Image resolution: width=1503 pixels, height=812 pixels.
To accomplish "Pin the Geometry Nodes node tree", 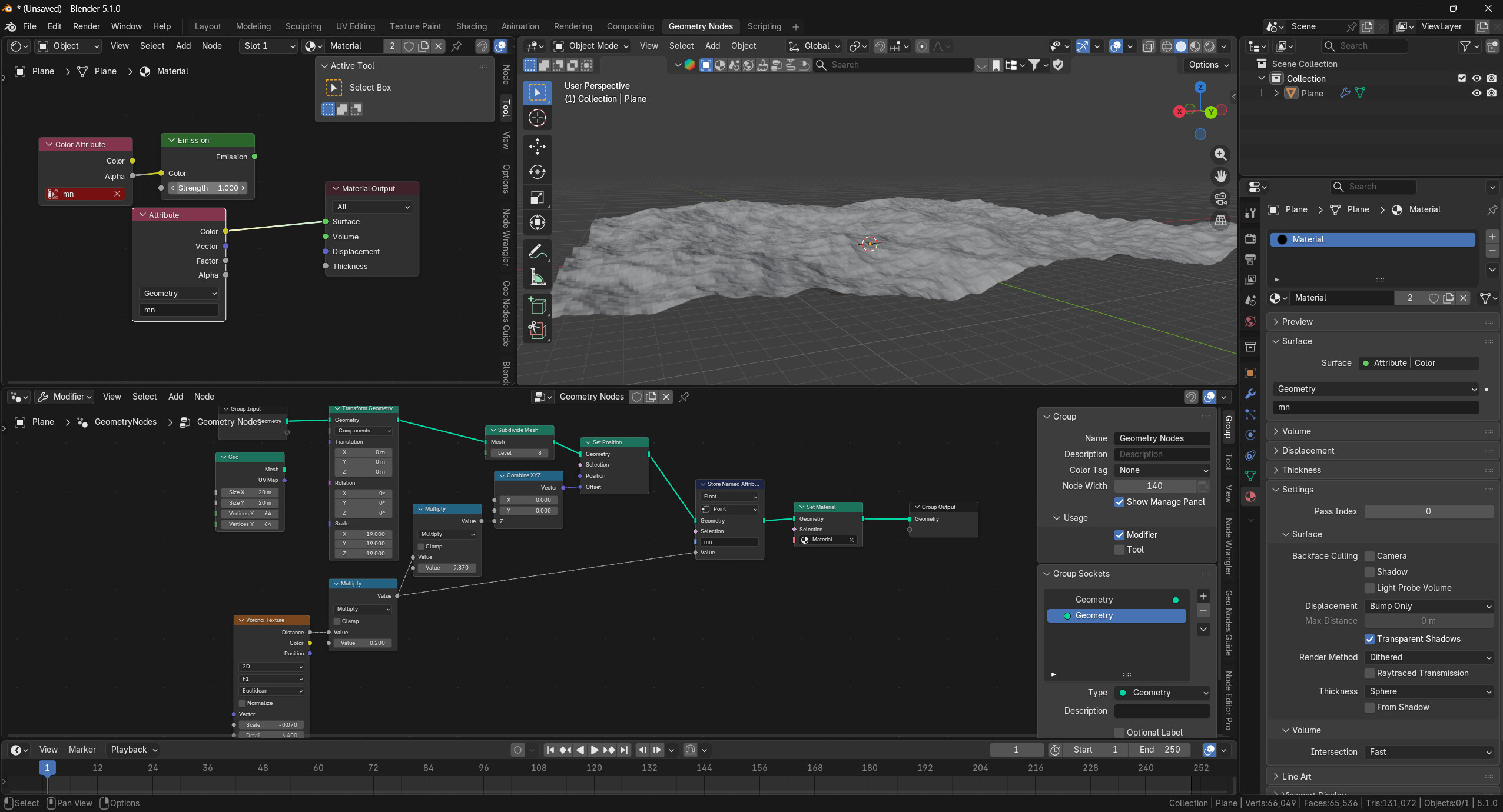I will (684, 397).
